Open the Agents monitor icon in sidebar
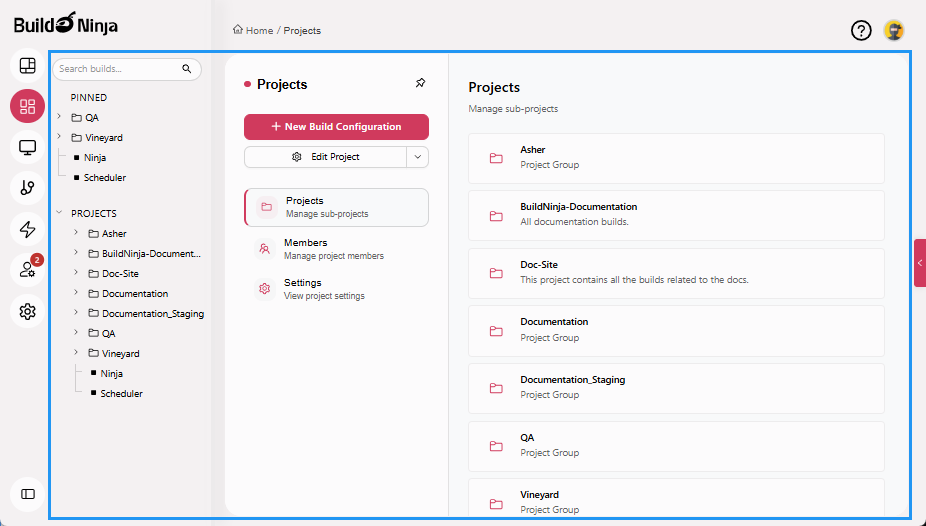Image resolution: width=926 pixels, height=526 pixels. [x=28, y=147]
